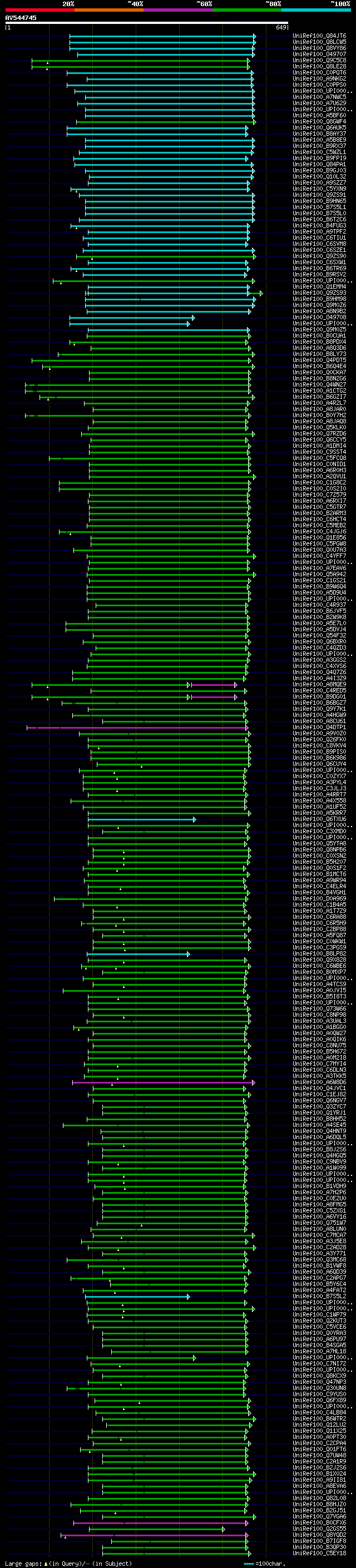Select hit label UniRef100_B8LP82
Viewport: 356px width, 1568px height.
(319, 953)
